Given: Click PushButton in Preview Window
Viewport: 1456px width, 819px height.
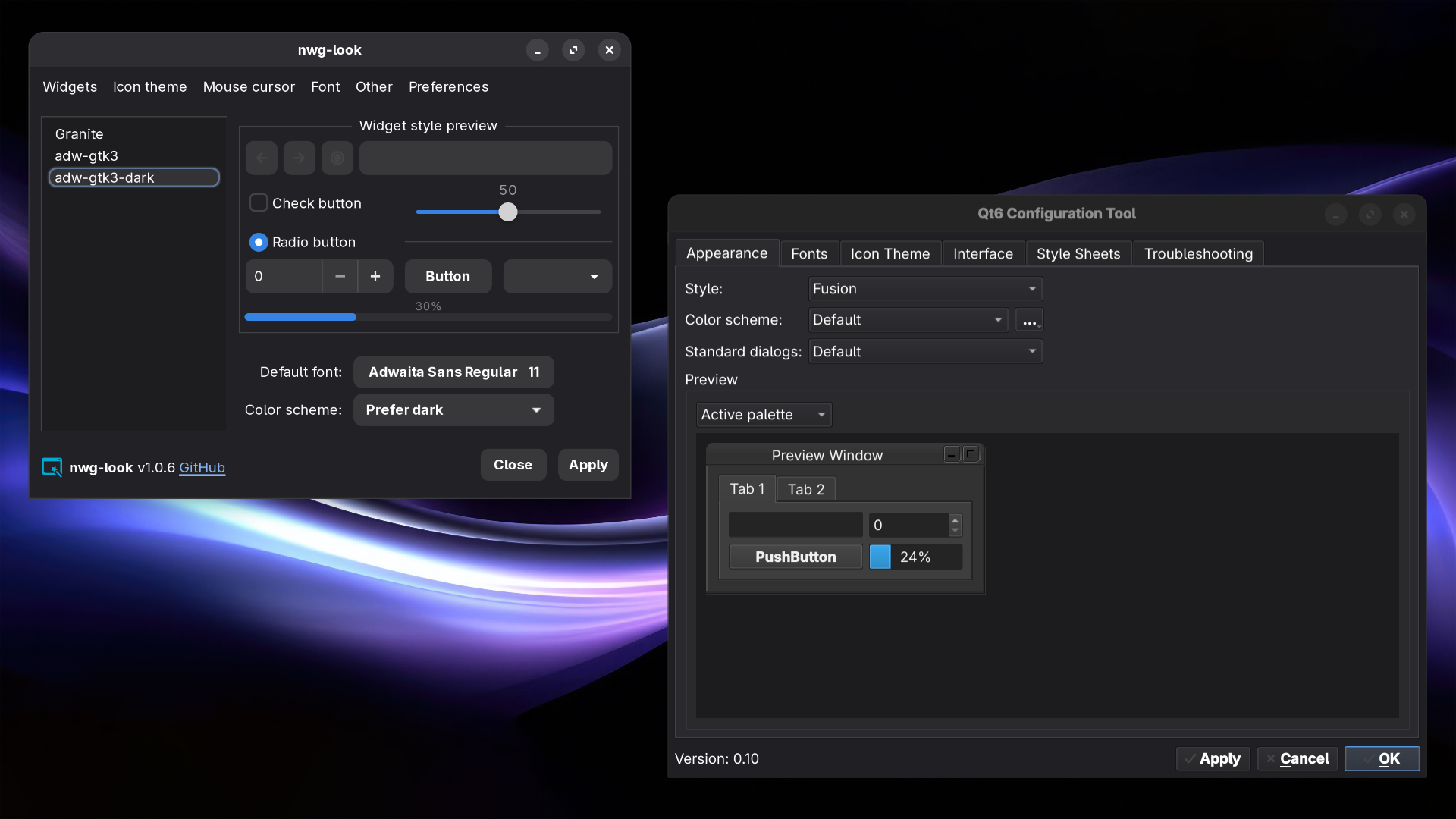Looking at the screenshot, I should tap(795, 557).
